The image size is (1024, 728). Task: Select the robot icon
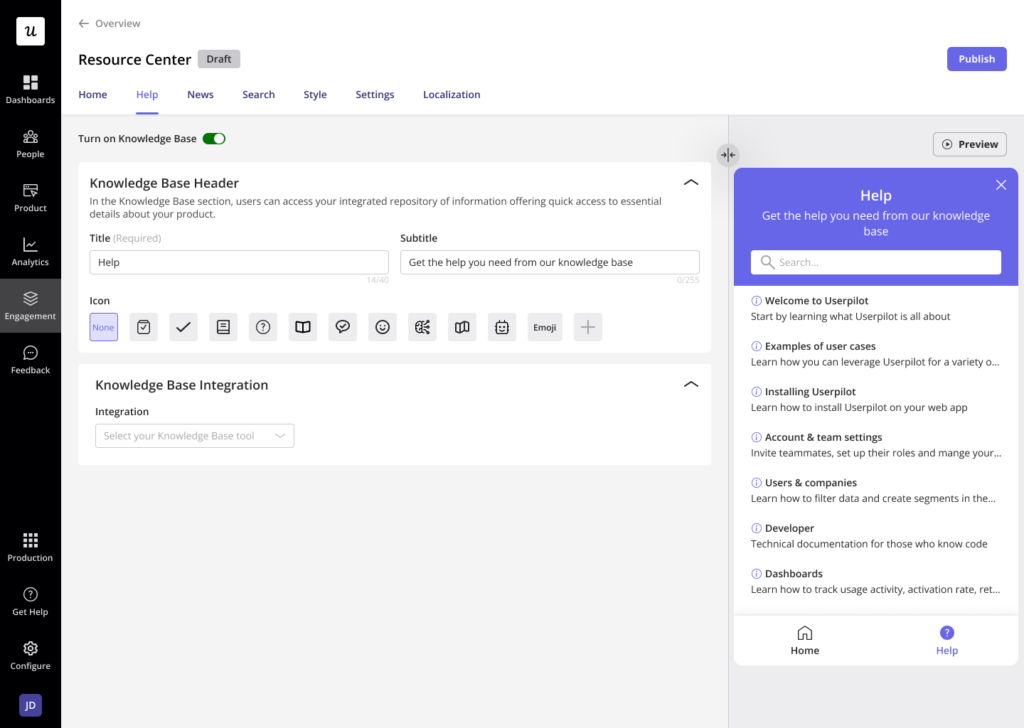pyautogui.click(x=501, y=327)
